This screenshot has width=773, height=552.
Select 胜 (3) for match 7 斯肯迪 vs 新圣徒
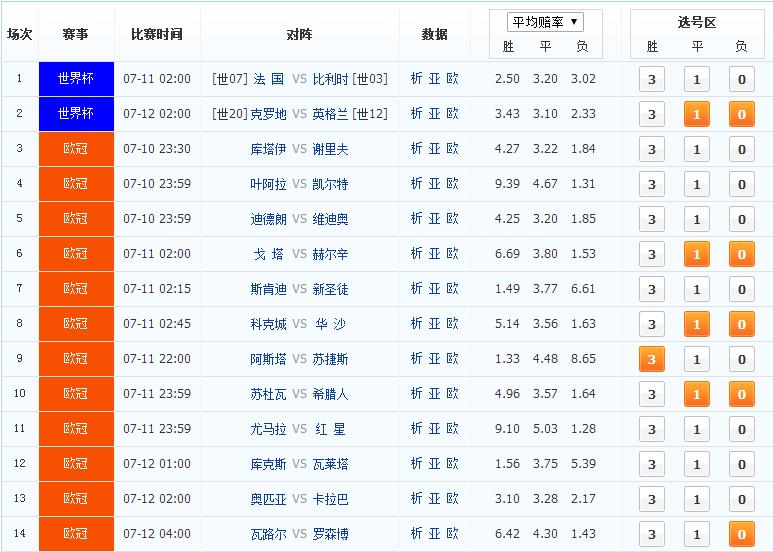pyautogui.click(x=652, y=289)
